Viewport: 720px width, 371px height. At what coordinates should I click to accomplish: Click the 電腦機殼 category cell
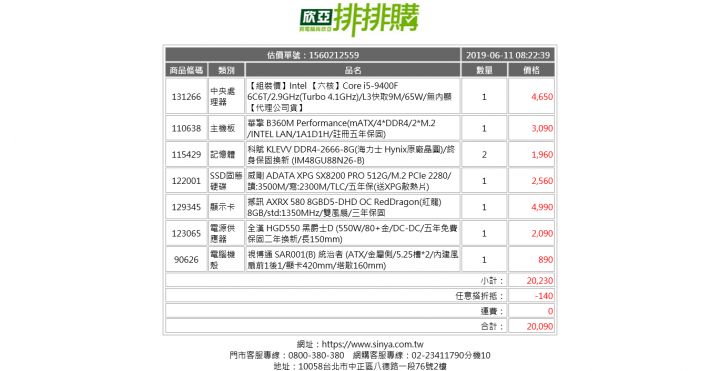click(226, 259)
